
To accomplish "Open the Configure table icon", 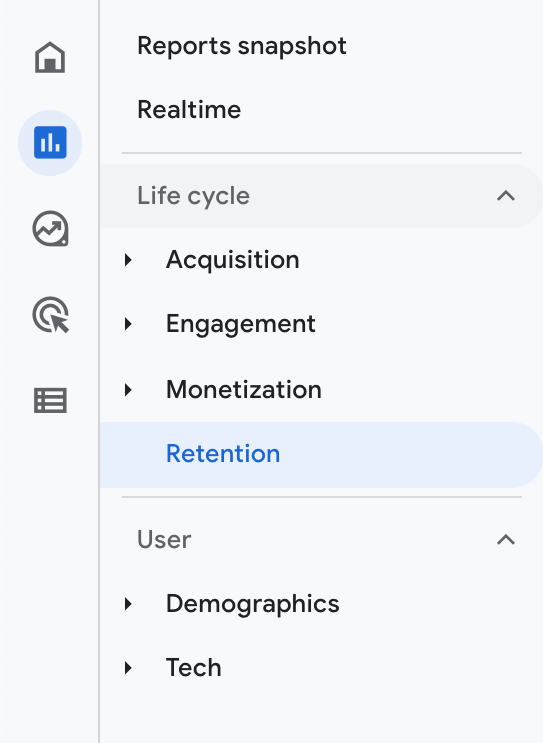I will (x=50, y=401).
